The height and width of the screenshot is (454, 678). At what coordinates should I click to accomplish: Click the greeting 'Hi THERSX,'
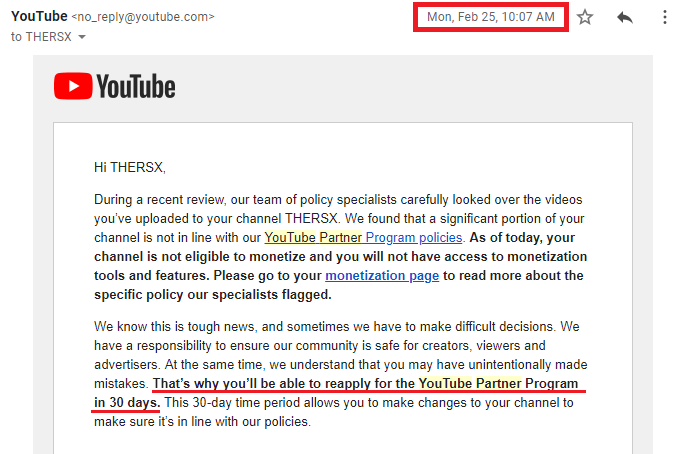click(130, 167)
